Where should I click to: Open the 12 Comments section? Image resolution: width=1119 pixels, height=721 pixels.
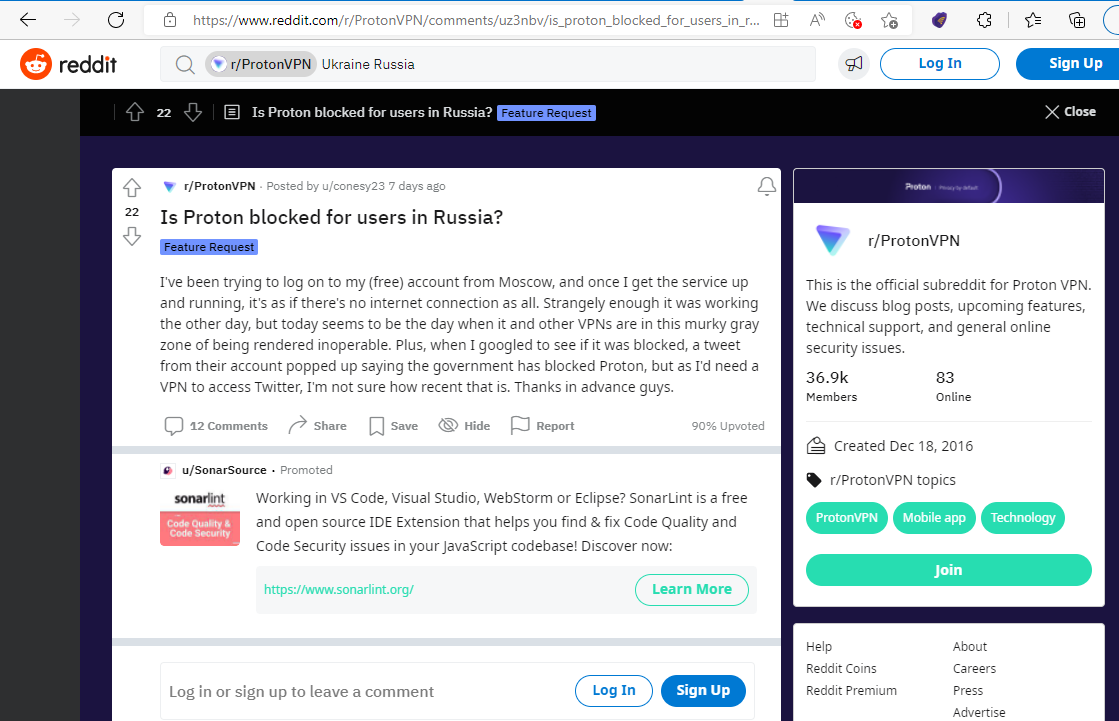(x=216, y=426)
